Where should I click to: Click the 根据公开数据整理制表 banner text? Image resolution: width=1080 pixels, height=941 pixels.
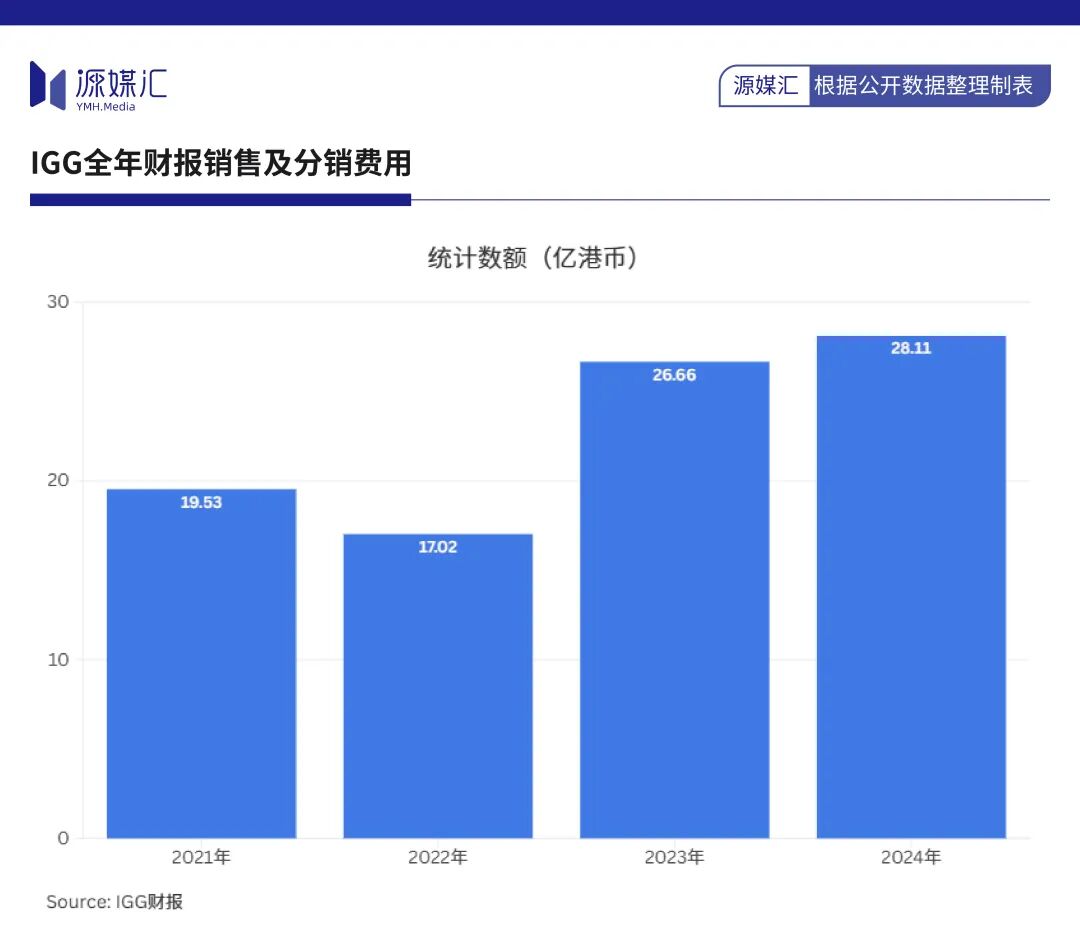click(923, 85)
